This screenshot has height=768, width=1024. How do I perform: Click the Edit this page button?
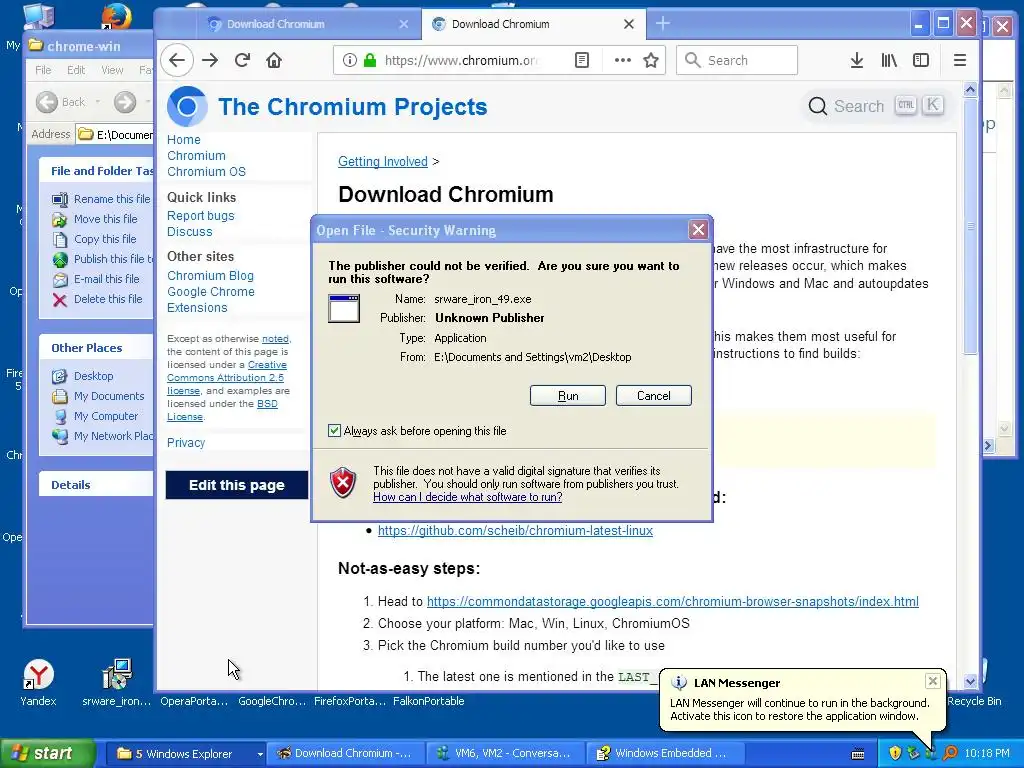coord(236,485)
